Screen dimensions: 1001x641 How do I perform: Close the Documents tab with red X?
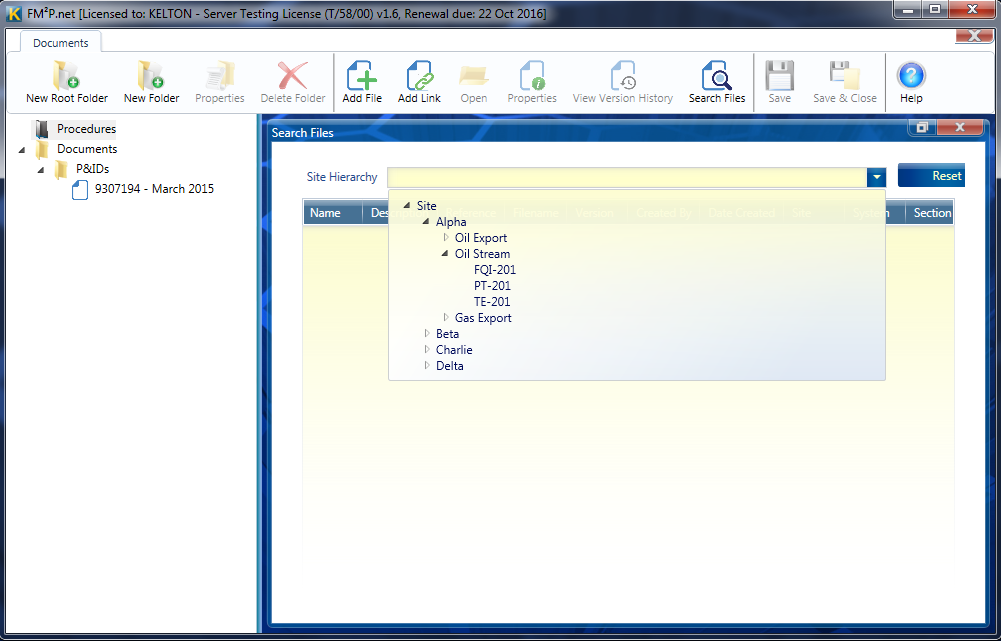[x=974, y=36]
